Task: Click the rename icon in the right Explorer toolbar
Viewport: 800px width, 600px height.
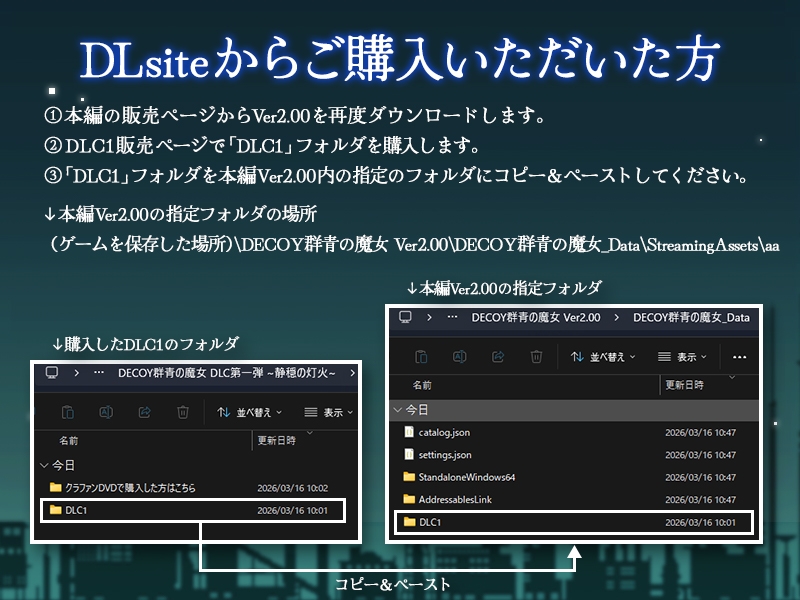Action: click(459, 356)
